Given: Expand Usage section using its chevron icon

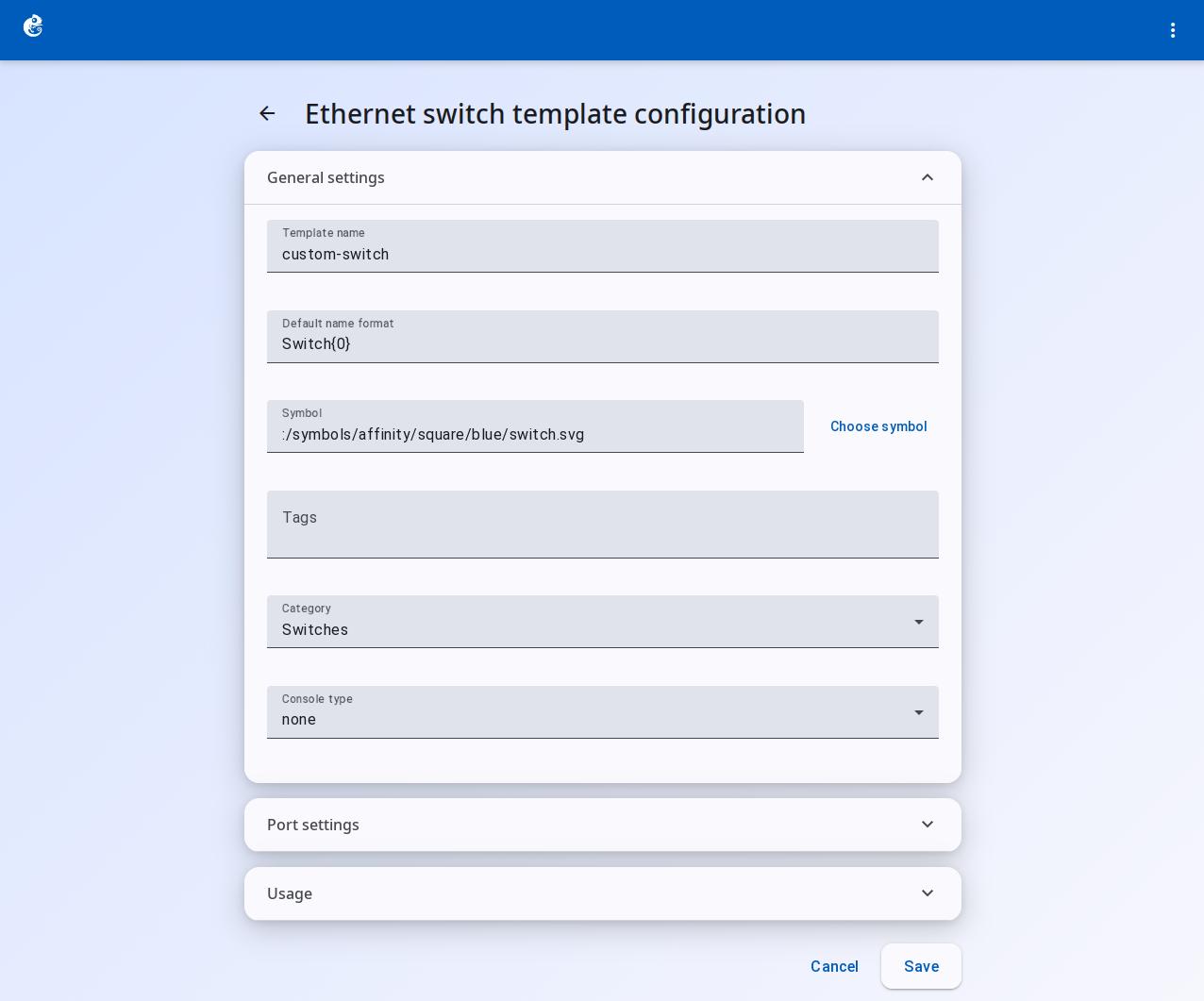Looking at the screenshot, I should pos(928,893).
